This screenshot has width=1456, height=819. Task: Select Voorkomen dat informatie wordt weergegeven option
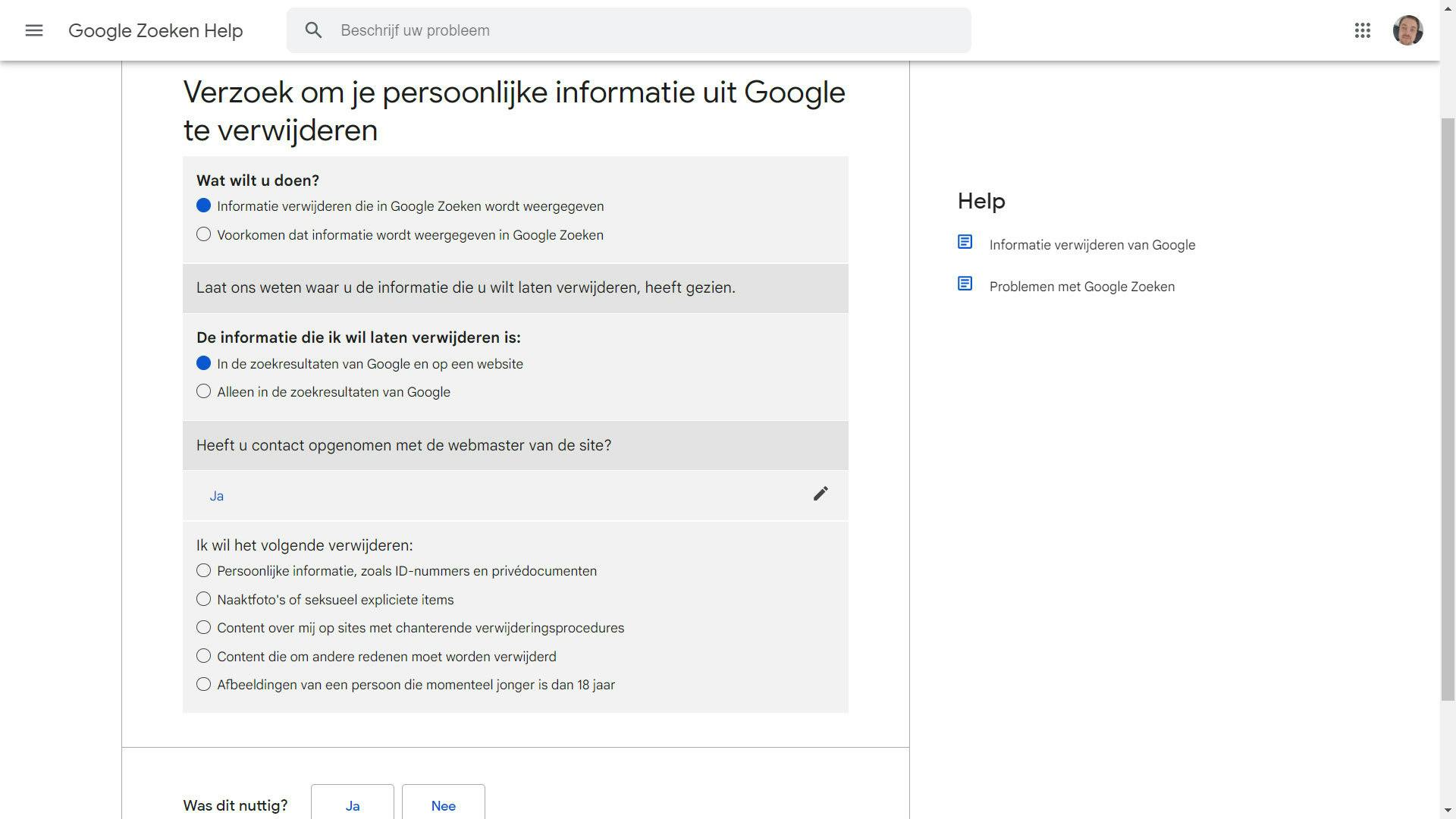(203, 234)
